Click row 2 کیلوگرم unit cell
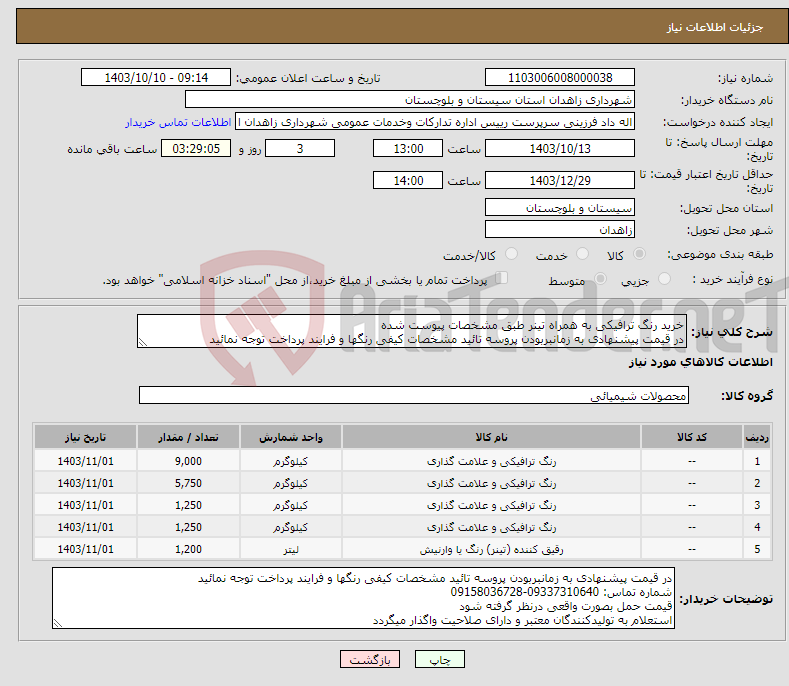Image resolution: width=789 pixels, height=686 pixels. click(x=290, y=483)
